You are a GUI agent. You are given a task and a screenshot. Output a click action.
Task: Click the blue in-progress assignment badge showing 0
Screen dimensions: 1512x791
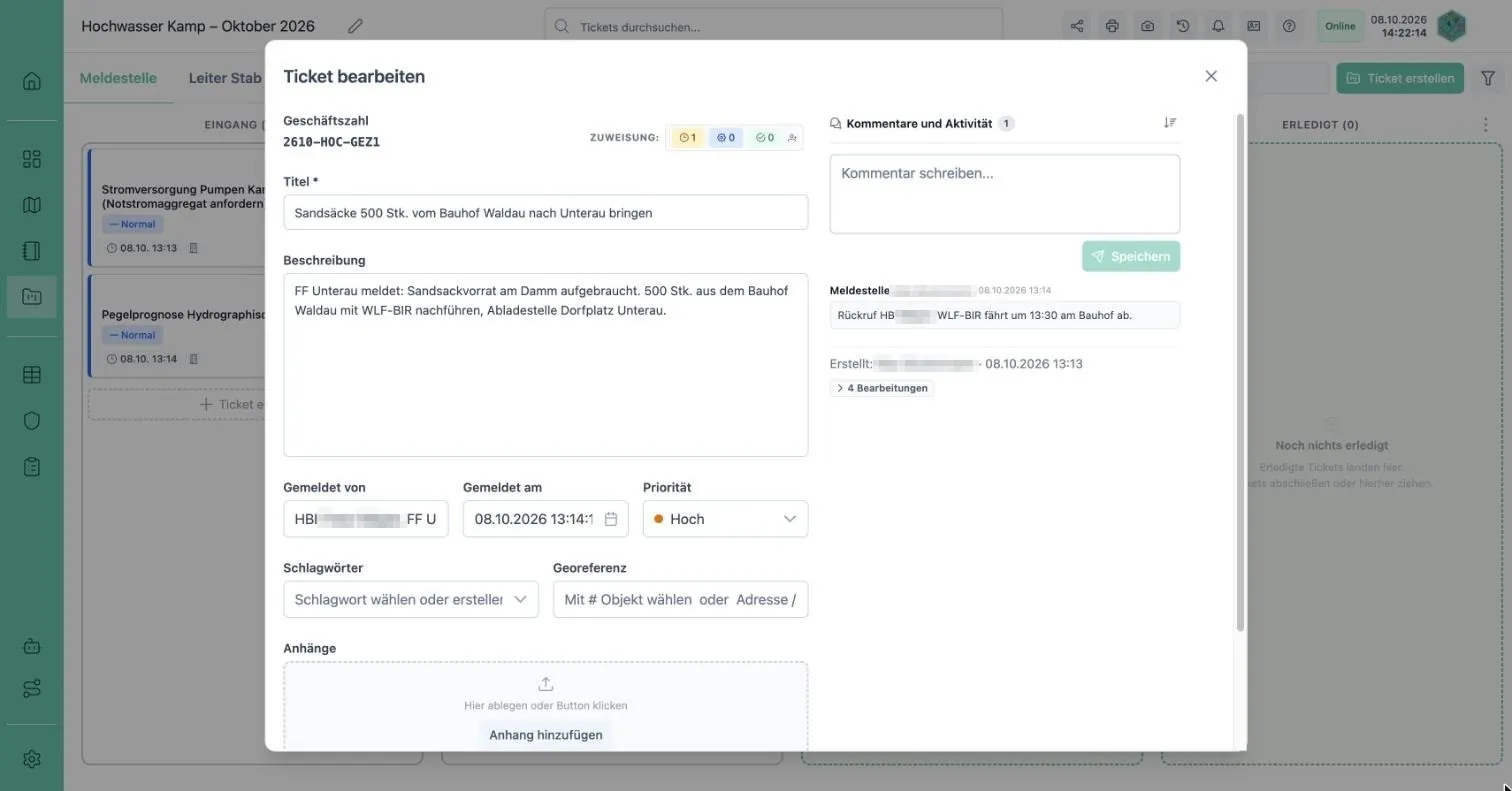[x=726, y=138]
